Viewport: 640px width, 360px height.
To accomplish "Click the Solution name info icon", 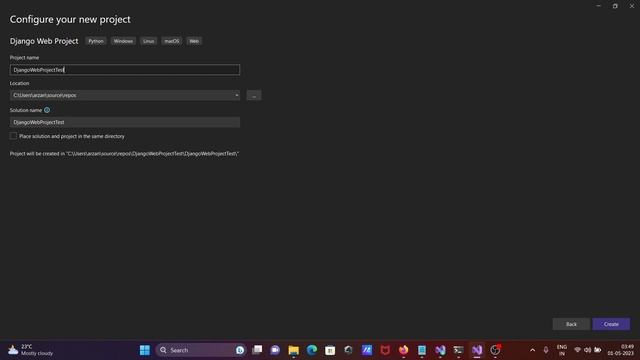I will pyautogui.click(x=47, y=110).
